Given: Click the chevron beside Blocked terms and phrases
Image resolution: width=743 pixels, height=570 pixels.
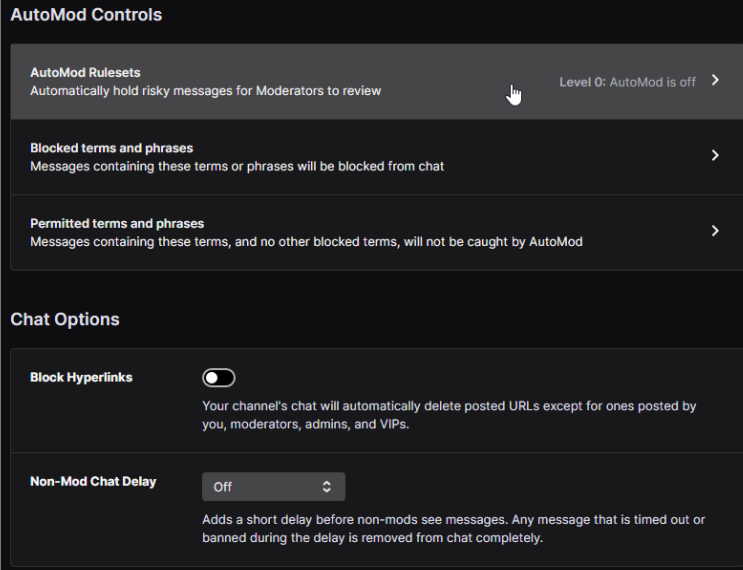Looking at the screenshot, I should coord(716,155).
